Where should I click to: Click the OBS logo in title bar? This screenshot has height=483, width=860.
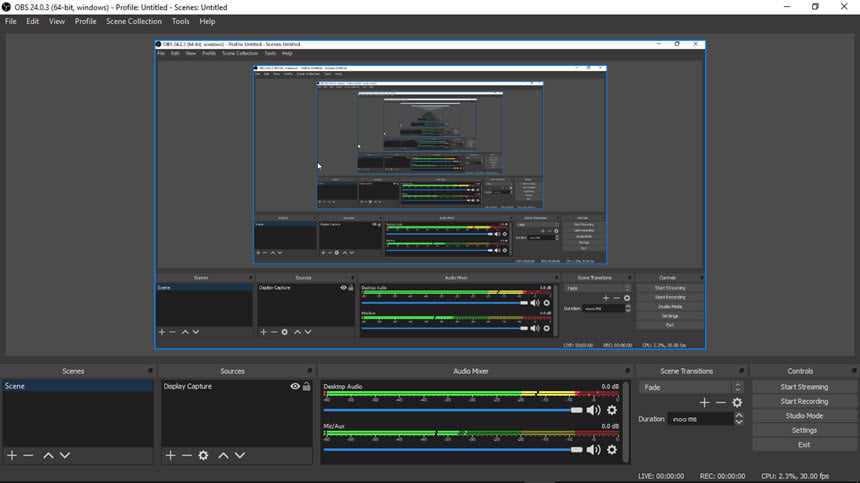point(7,7)
